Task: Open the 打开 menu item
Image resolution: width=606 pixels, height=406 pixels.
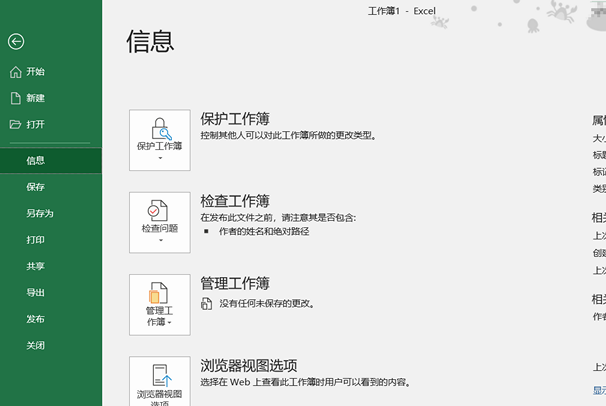Action: [51, 124]
